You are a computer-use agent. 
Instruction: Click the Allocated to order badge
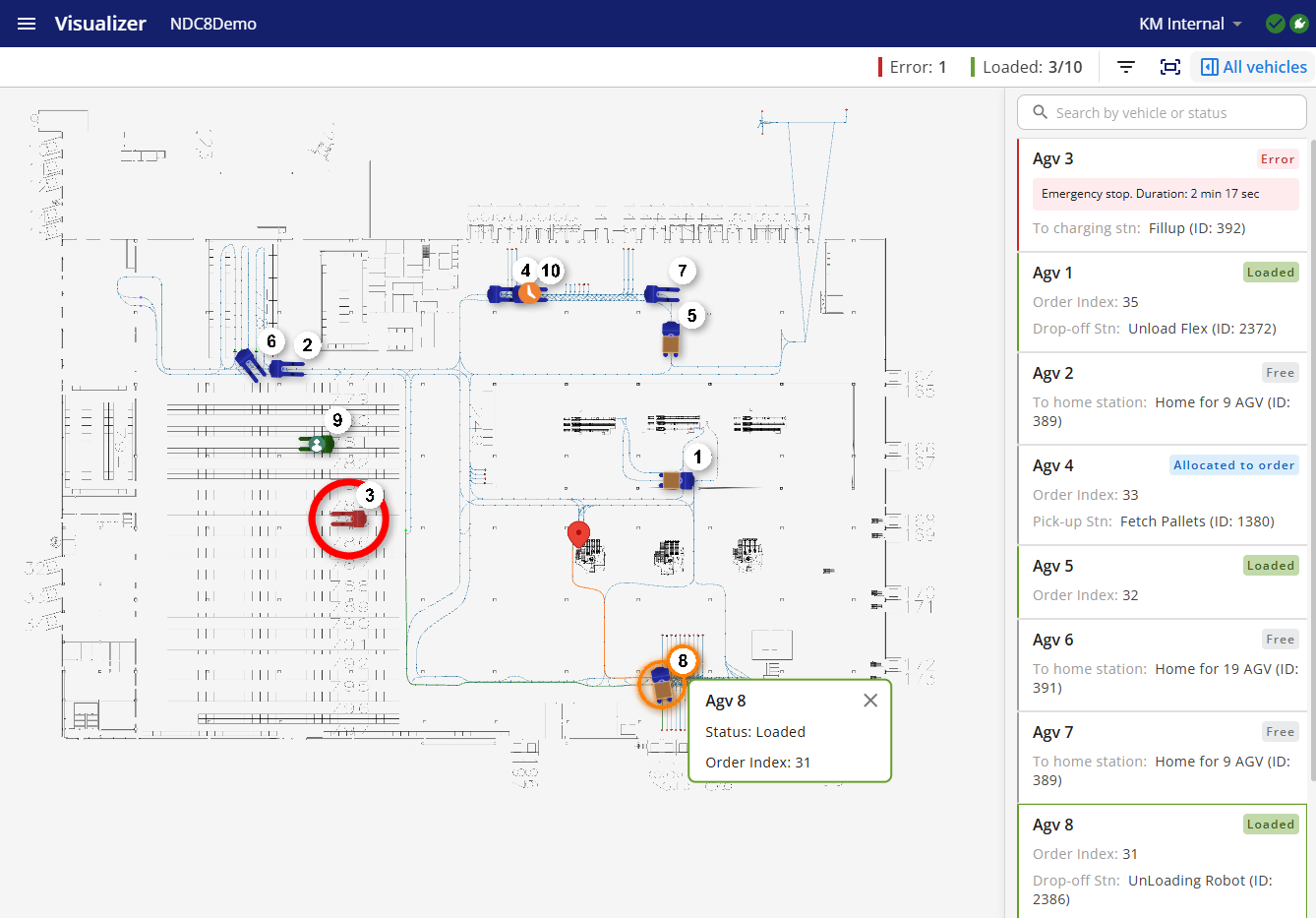[x=1234, y=465]
